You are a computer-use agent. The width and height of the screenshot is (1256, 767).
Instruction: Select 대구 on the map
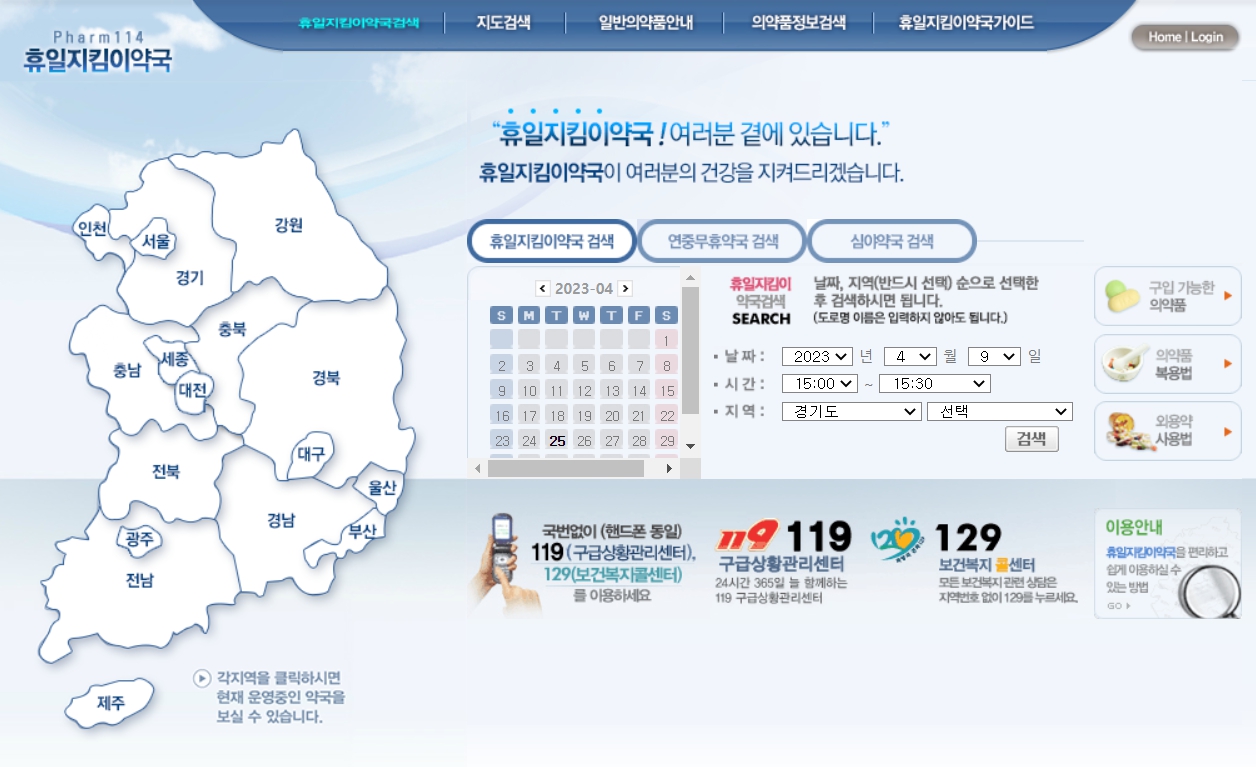tap(311, 453)
